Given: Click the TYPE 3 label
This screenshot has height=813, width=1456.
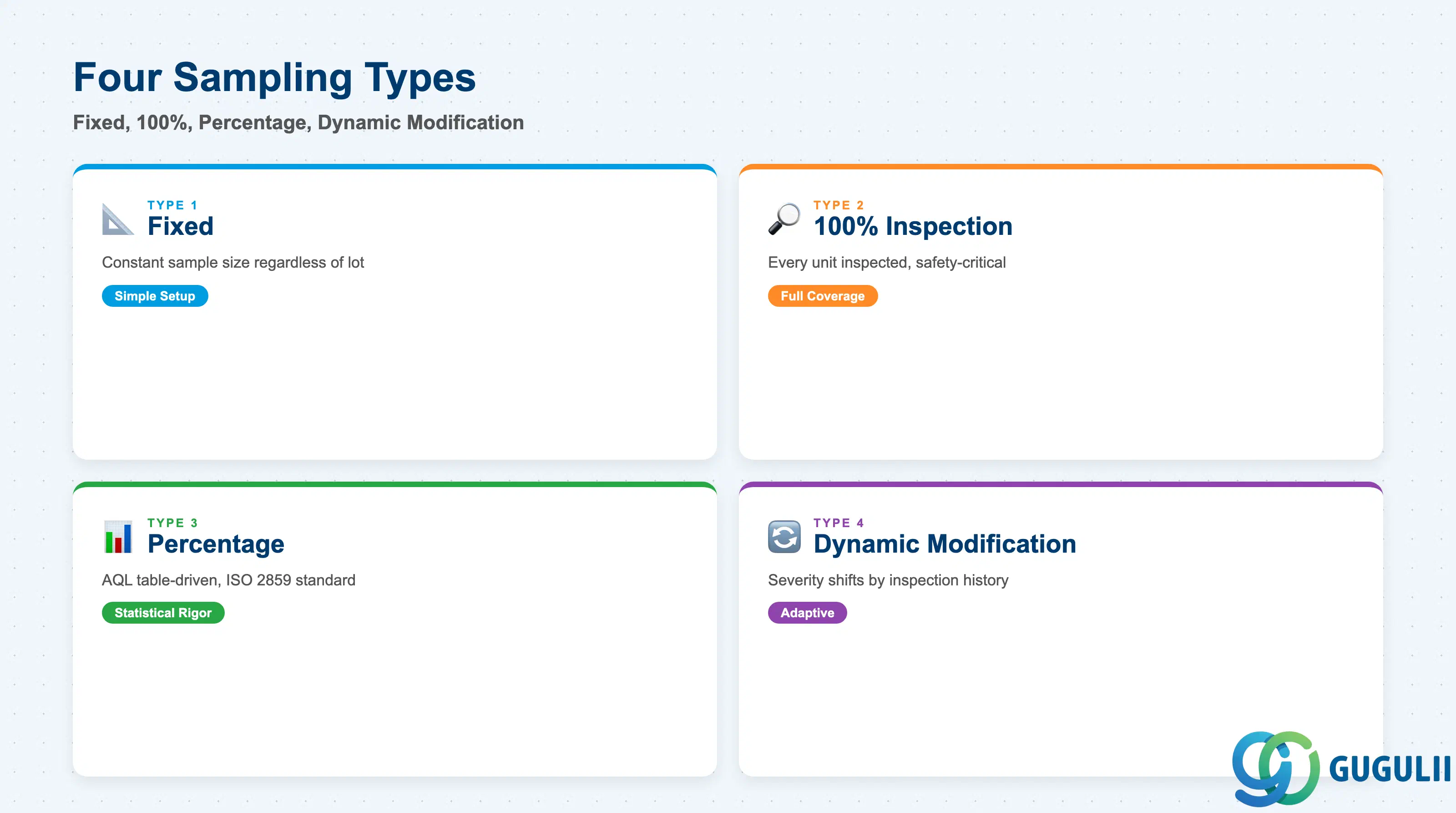Looking at the screenshot, I should tap(172, 523).
